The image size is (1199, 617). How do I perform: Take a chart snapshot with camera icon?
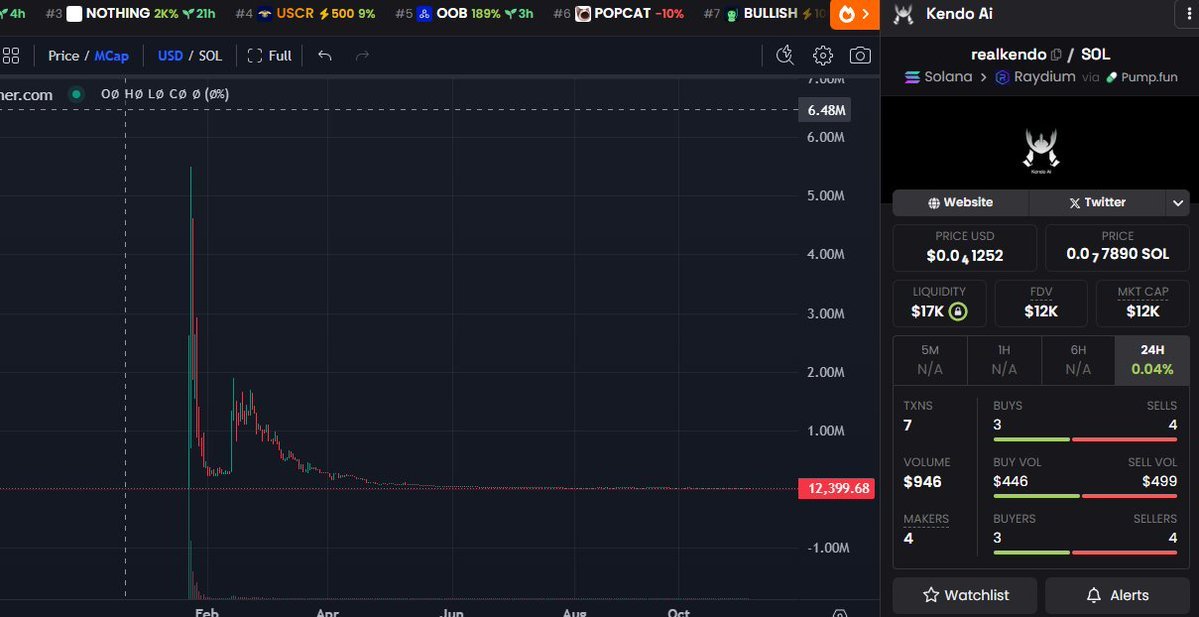(860, 55)
